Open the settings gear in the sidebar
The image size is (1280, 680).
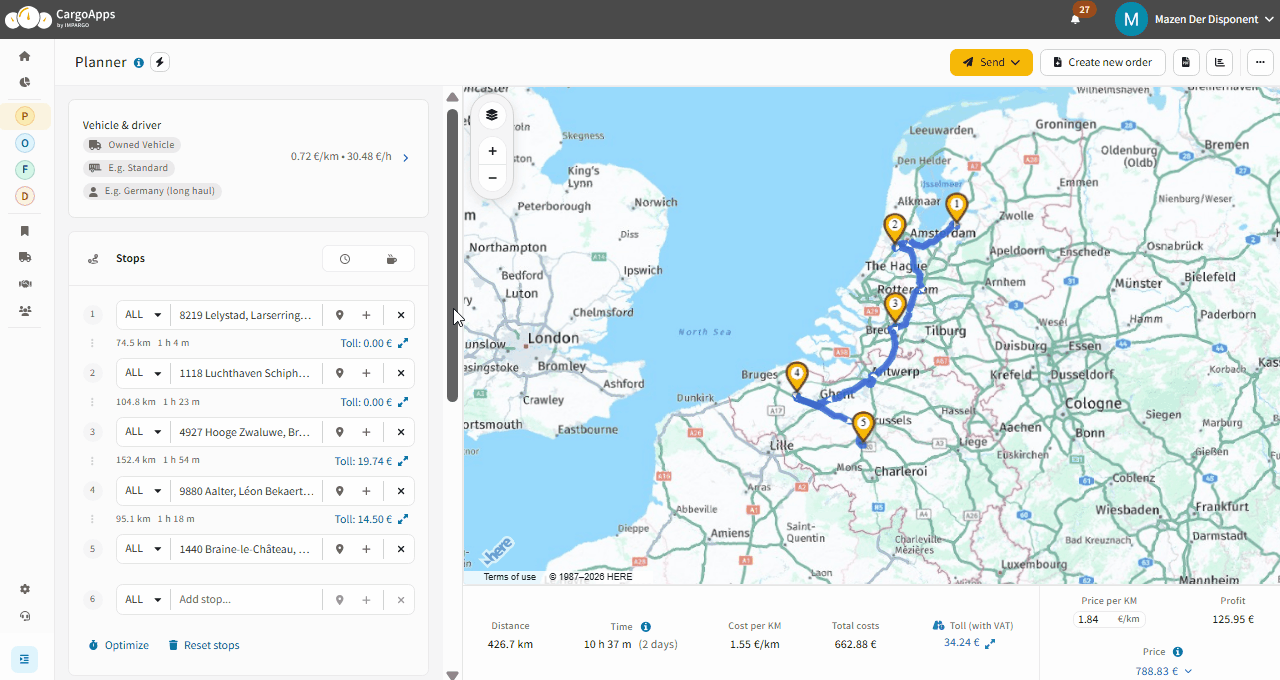[25, 589]
